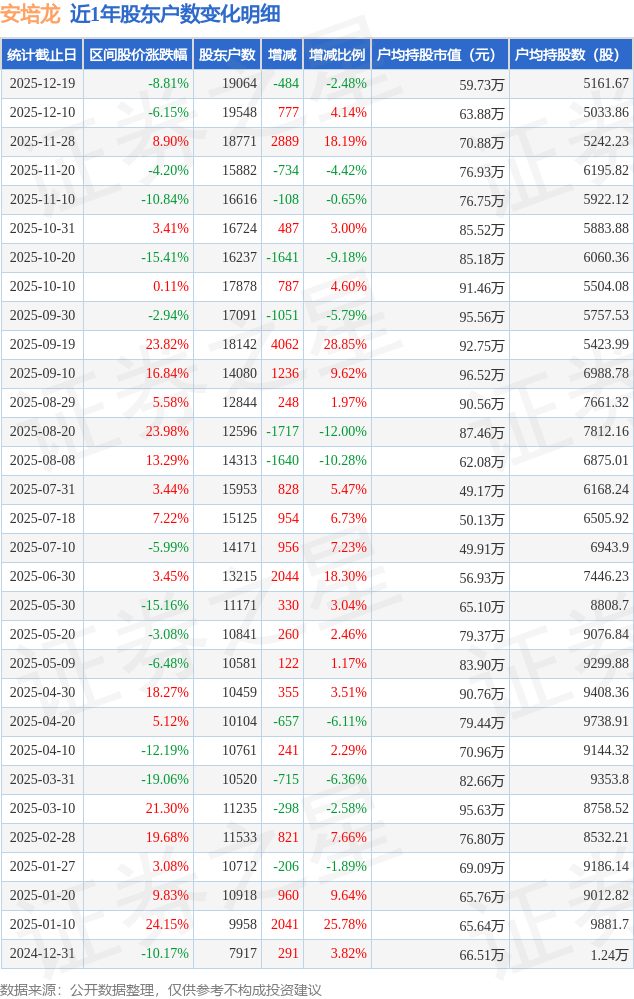The image size is (634, 999).
Task: Select the 增减比例 column header
Action: click(337, 55)
